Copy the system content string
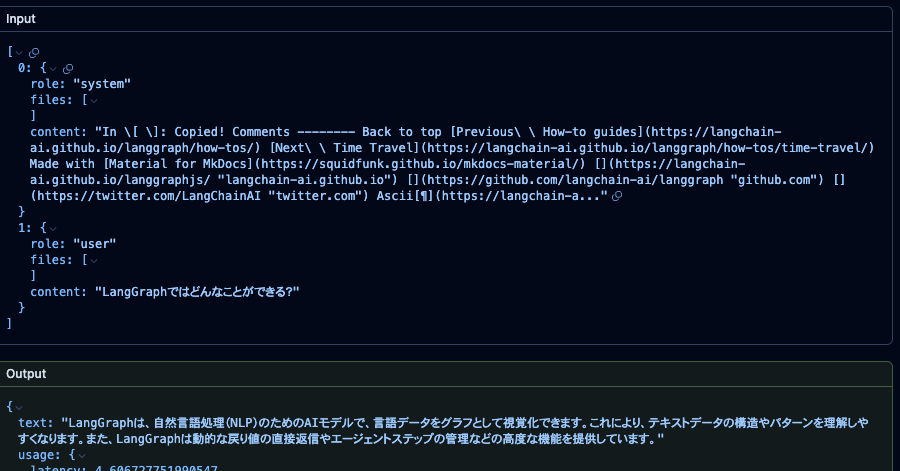This screenshot has width=900, height=471. click(617, 196)
